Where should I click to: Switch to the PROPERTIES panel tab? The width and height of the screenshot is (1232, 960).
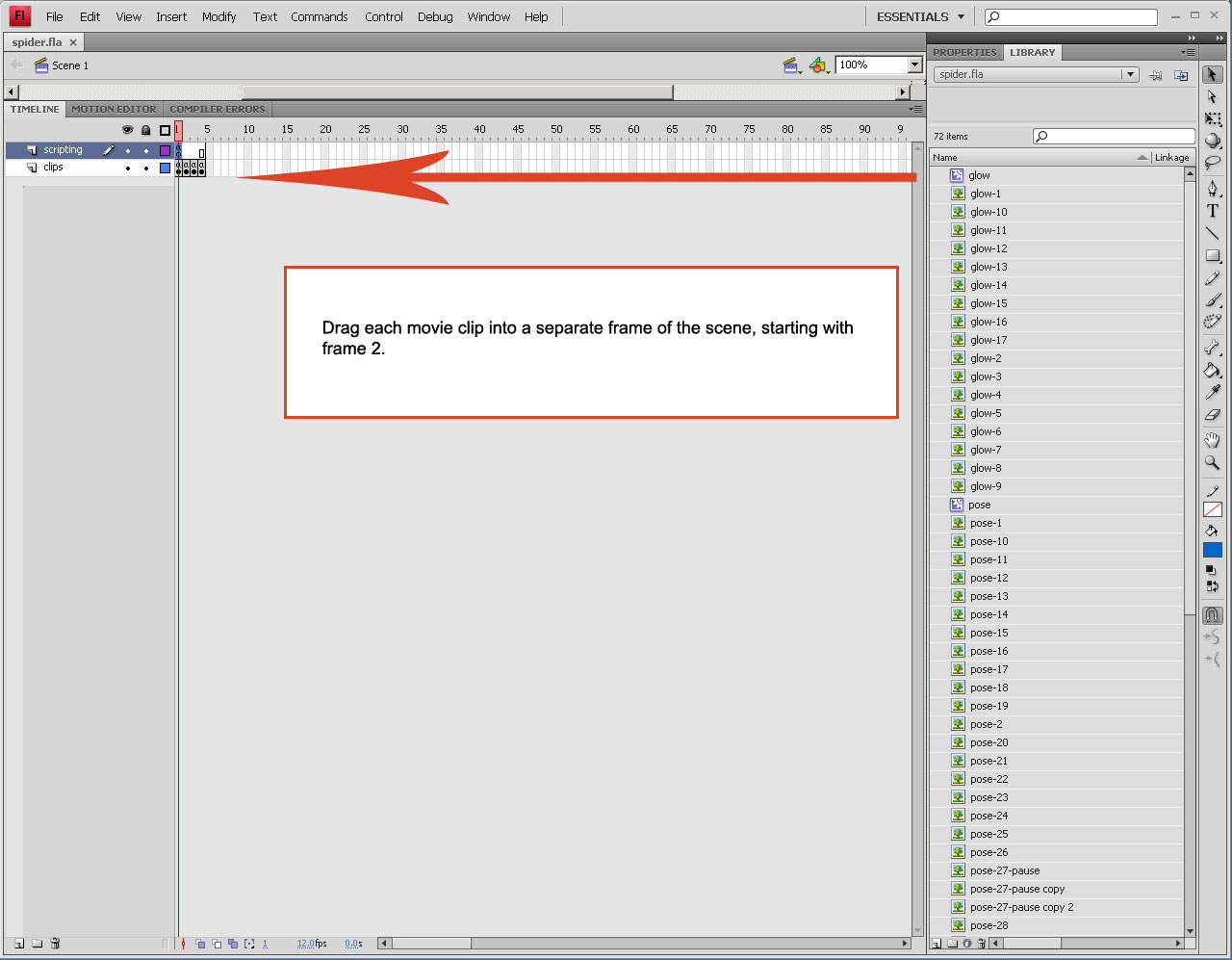(x=964, y=52)
